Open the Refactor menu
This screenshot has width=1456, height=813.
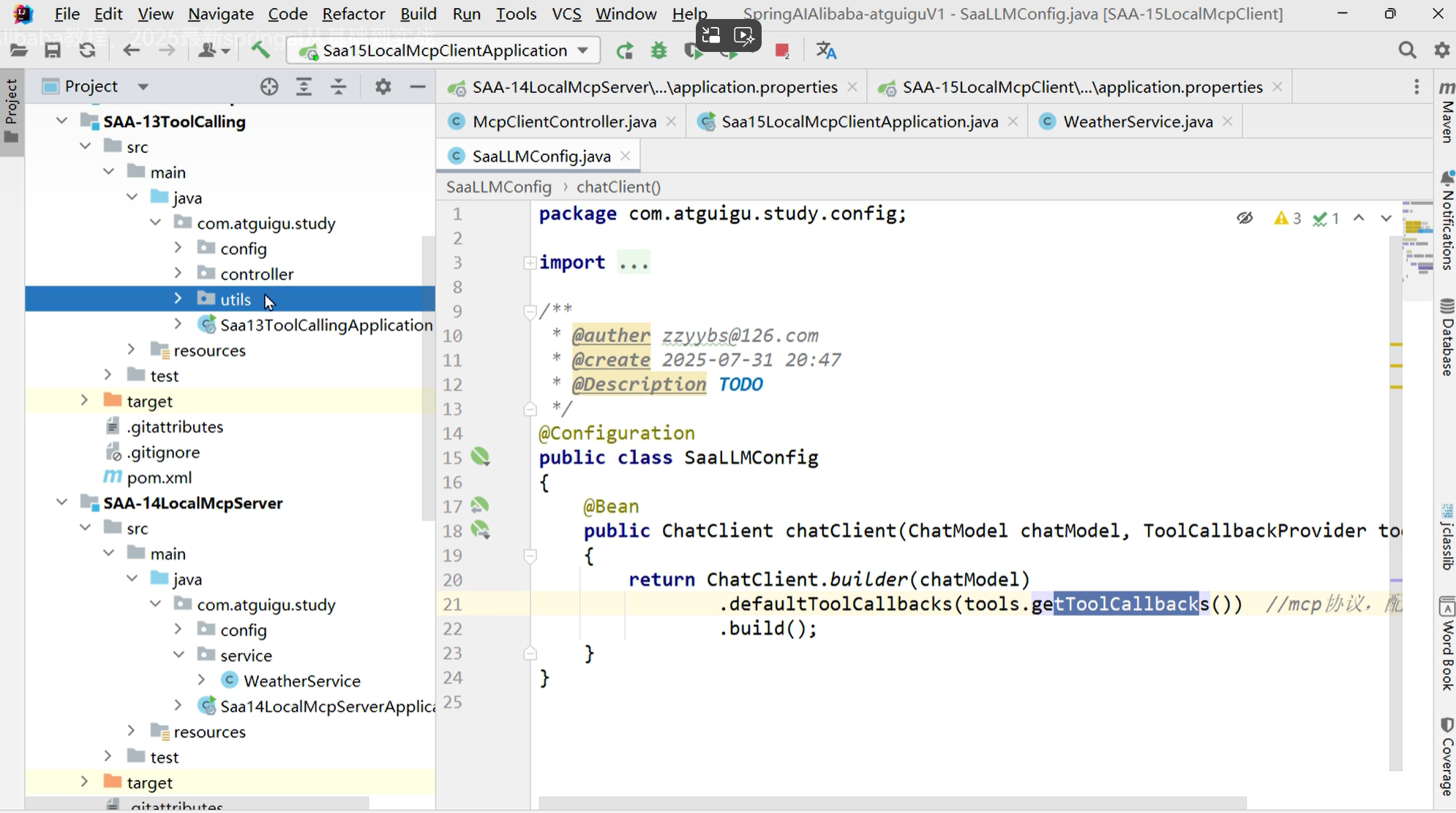[353, 13]
